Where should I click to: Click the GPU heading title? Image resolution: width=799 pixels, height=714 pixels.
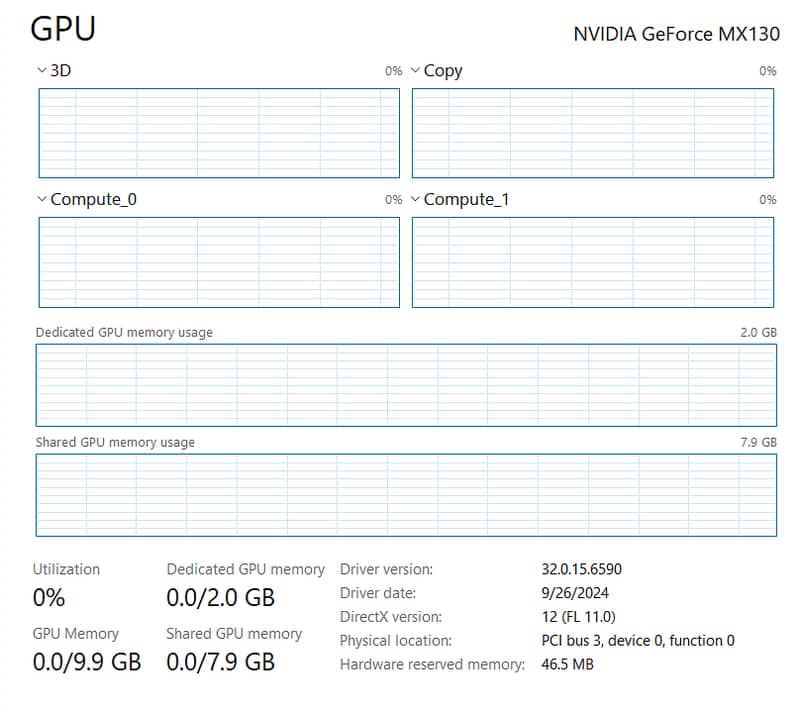63,29
